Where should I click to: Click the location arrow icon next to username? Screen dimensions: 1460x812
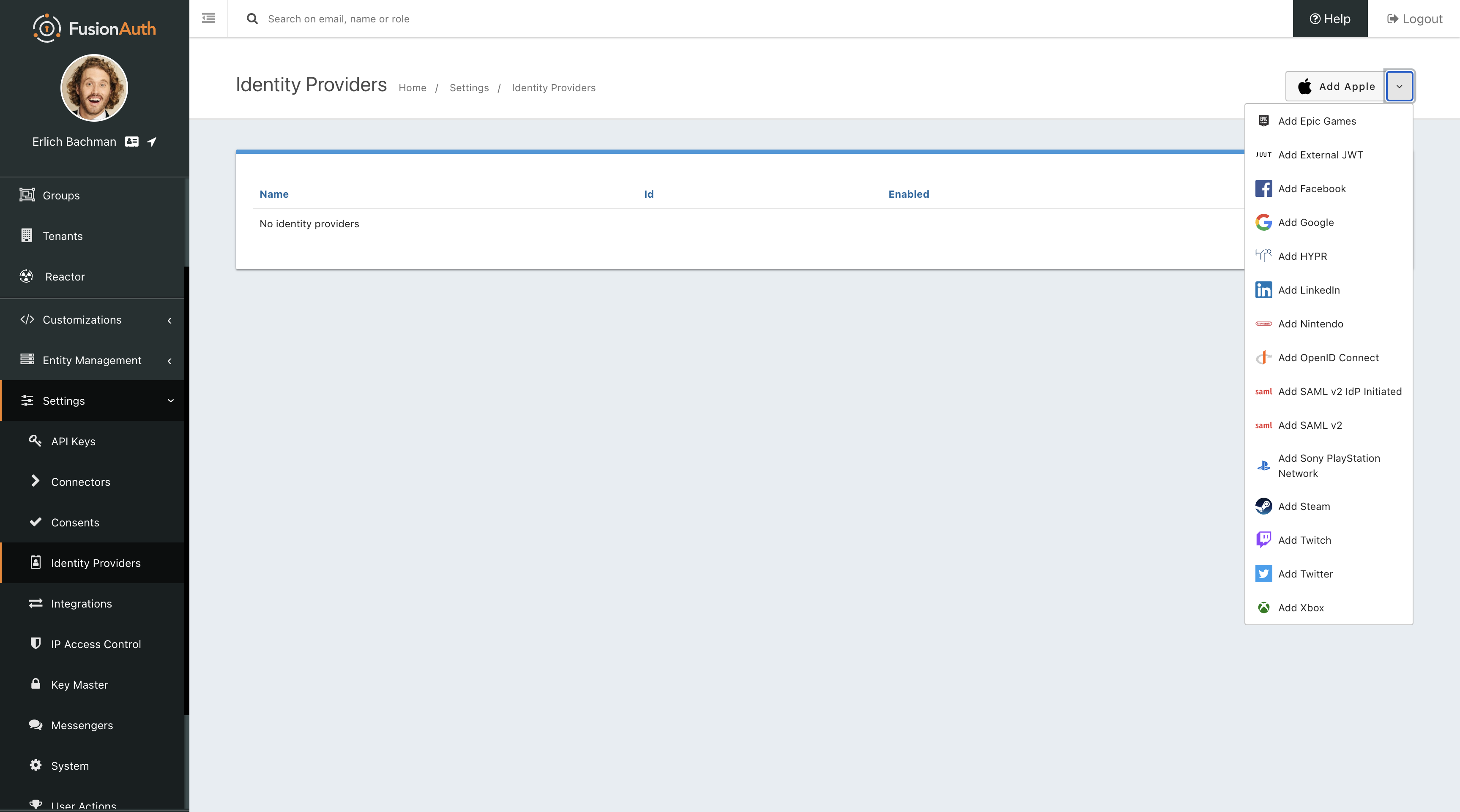click(x=152, y=142)
